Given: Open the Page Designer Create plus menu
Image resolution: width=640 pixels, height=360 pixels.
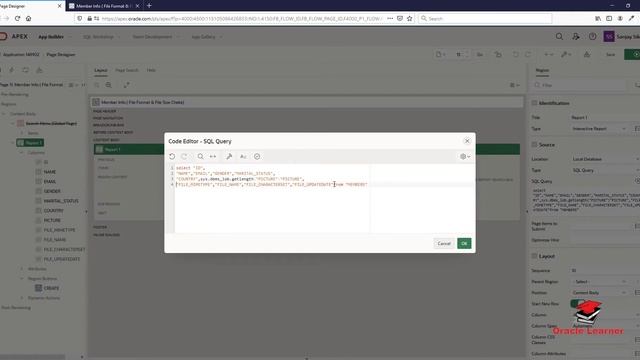Looking at the screenshot, I should click(549, 54).
